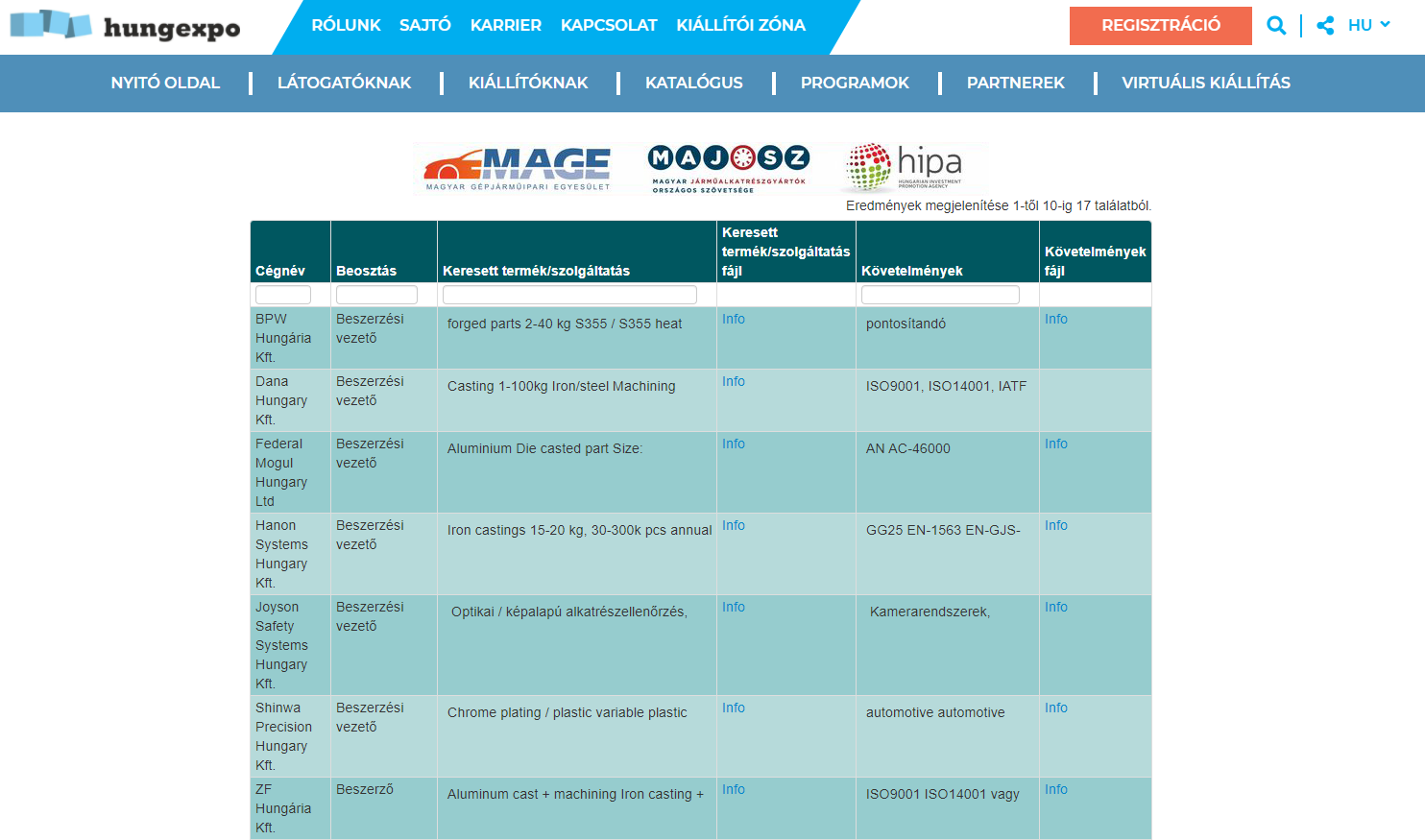Go to PARTNEREK tab
This screenshot has width=1425, height=840.
tap(1016, 83)
